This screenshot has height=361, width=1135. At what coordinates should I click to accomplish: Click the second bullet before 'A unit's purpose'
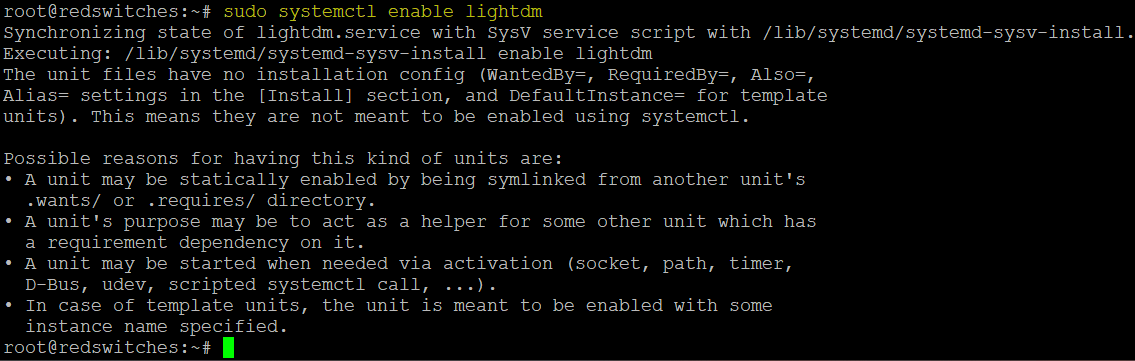pyautogui.click(x=8, y=222)
